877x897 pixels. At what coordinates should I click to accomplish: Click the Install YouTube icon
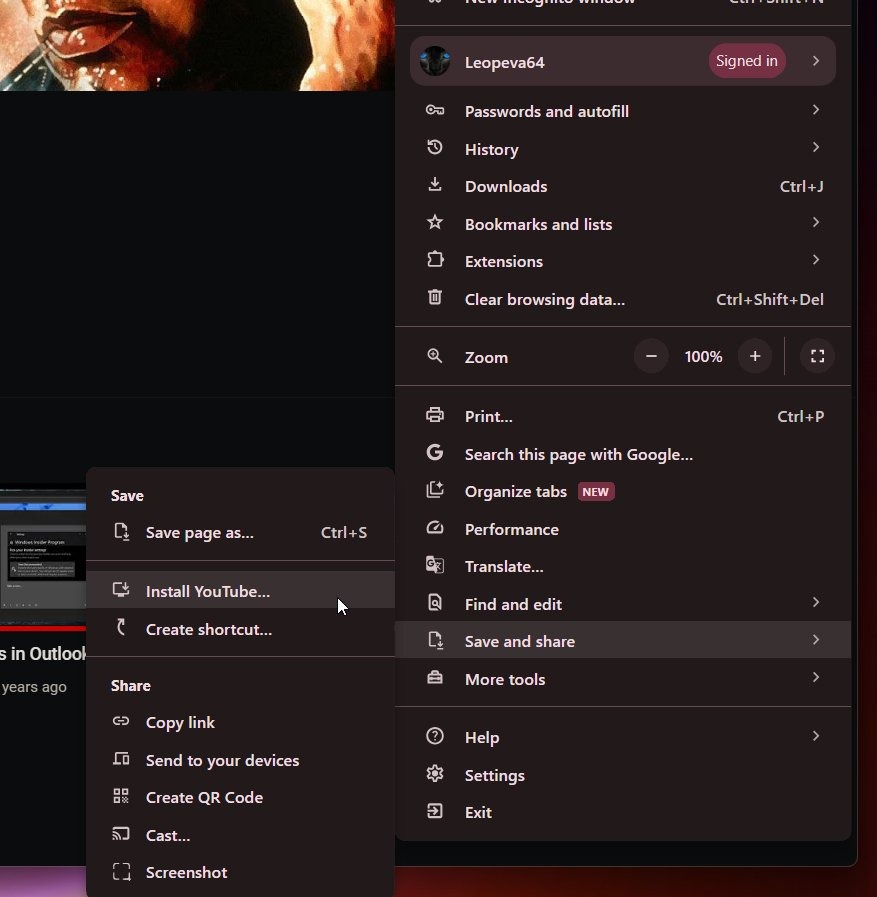pyautogui.click(x=121, y=590)
